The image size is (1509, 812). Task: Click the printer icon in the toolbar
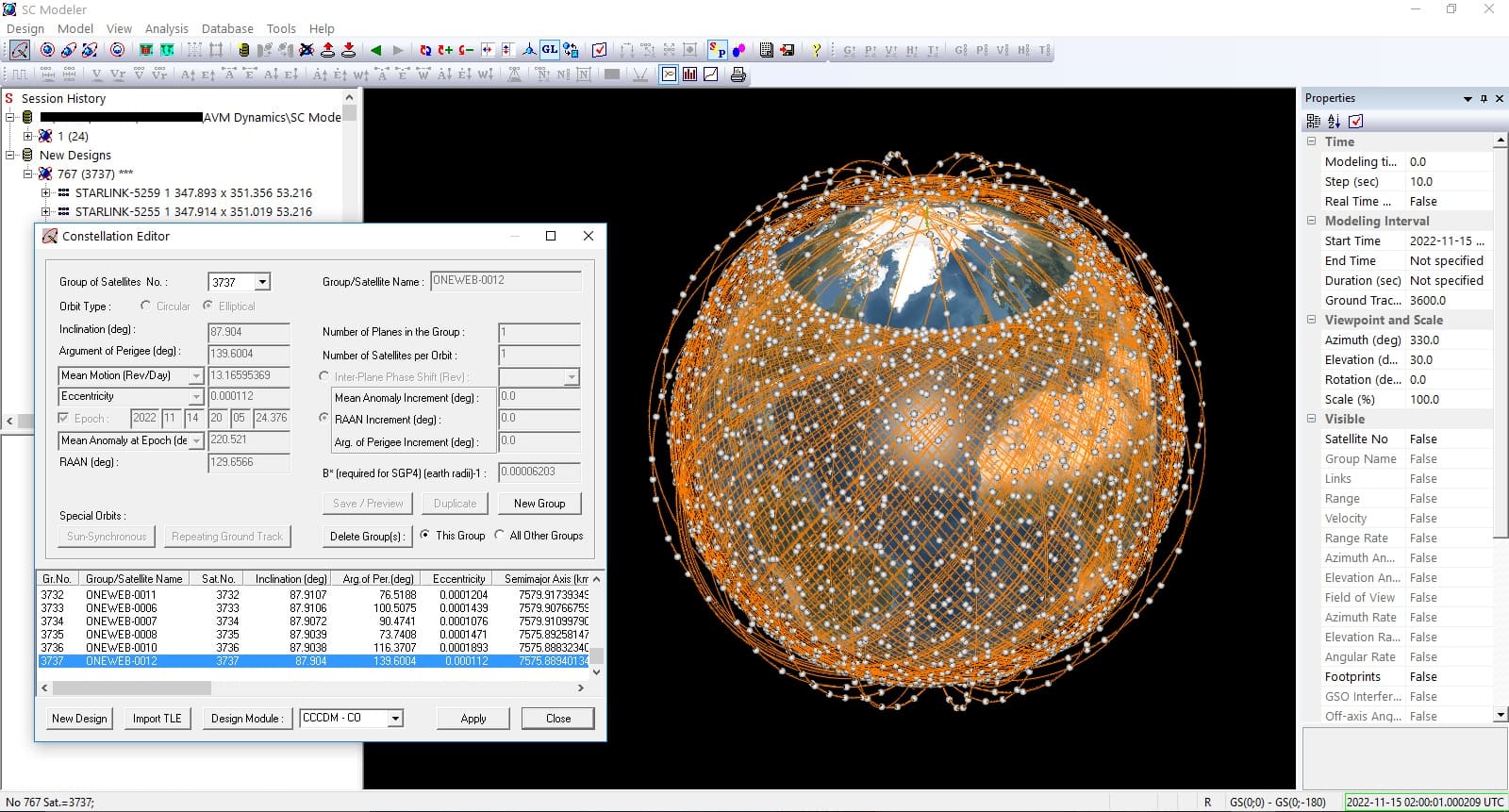pyautogui.click(x=738, y=75)
